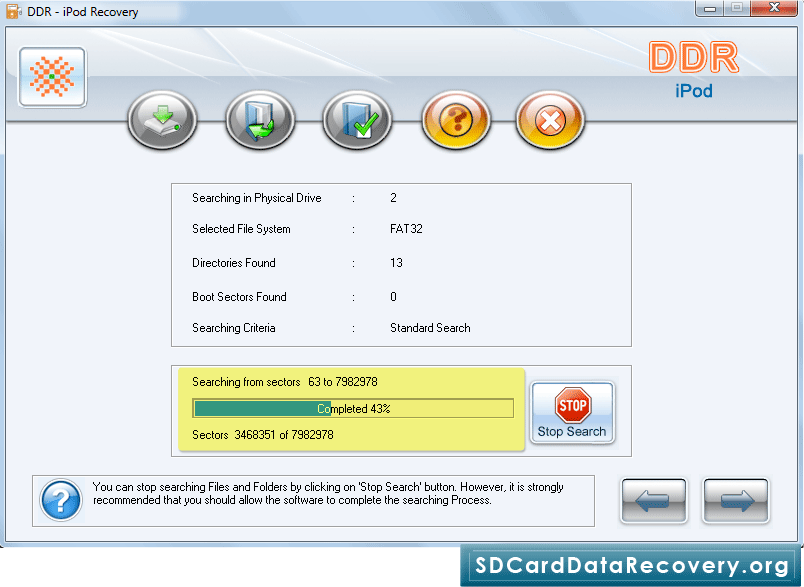804x587 pixels.
Task: Go back with the left arrow button
Action: [654, 500]
